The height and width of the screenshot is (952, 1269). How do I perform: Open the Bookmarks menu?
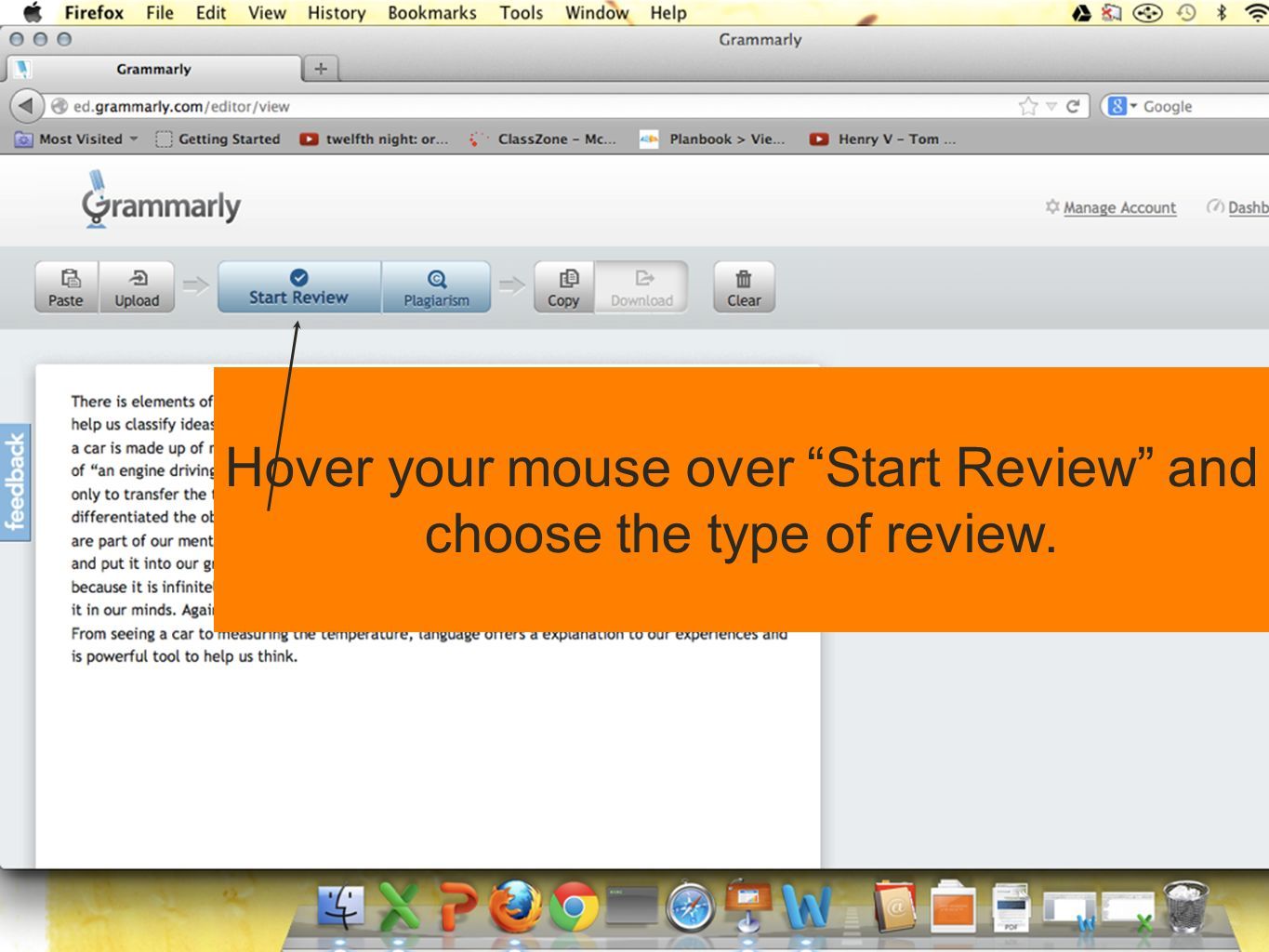[432, 13]
